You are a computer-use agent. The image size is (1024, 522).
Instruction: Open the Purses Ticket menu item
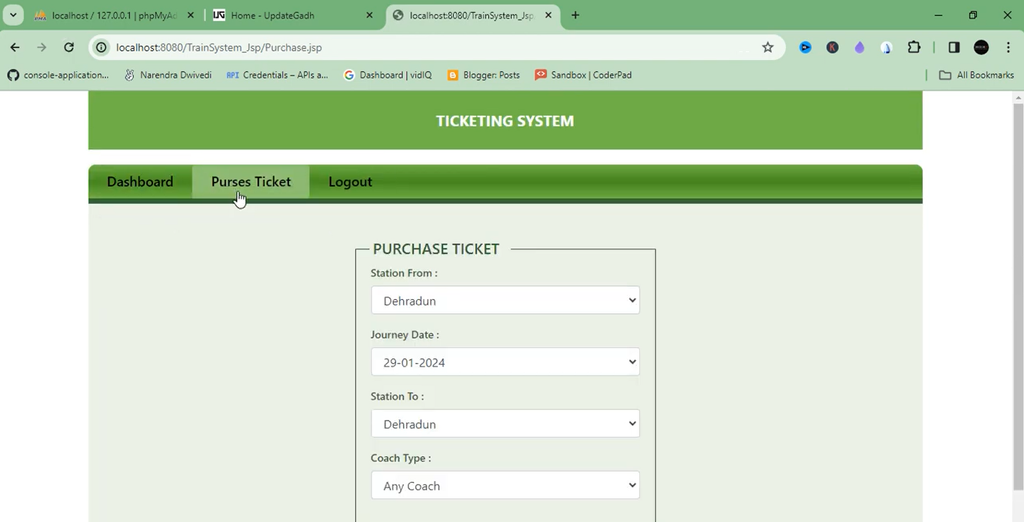251,182
